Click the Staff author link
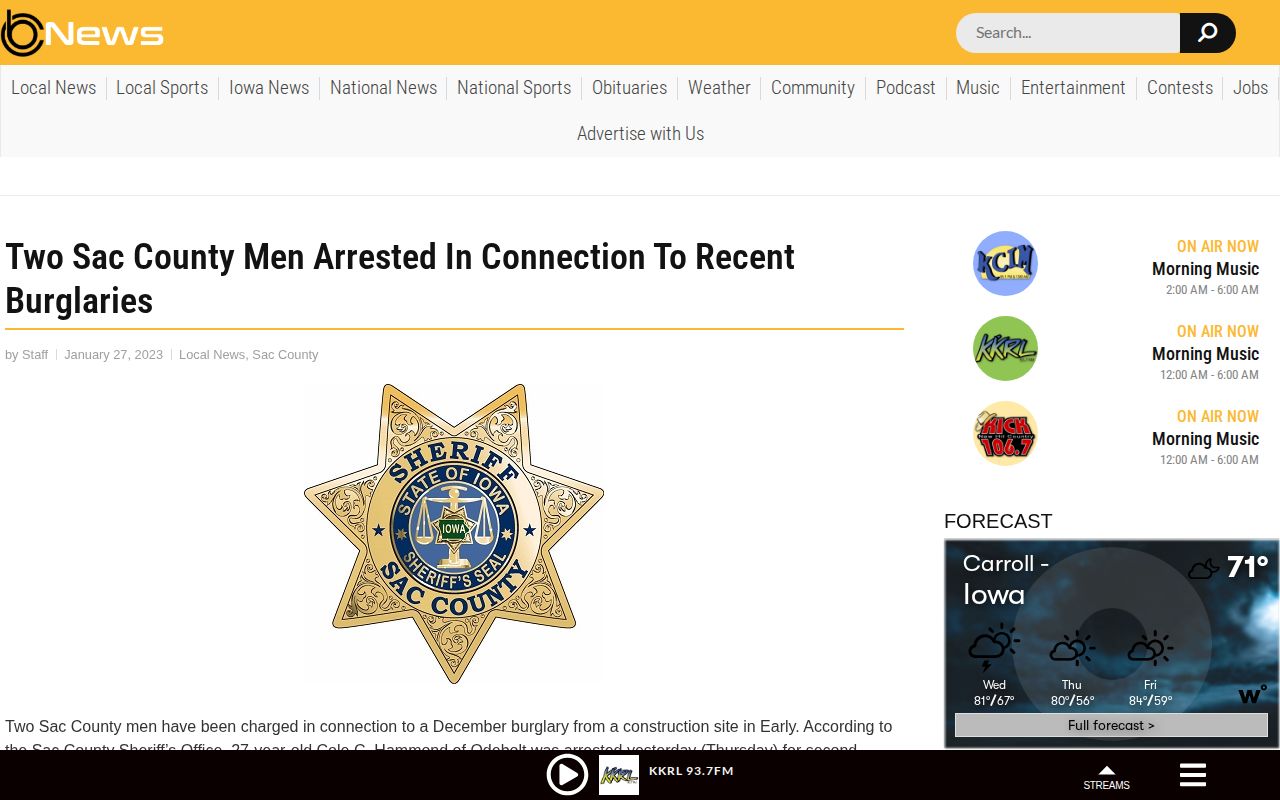 pos(35,355)
